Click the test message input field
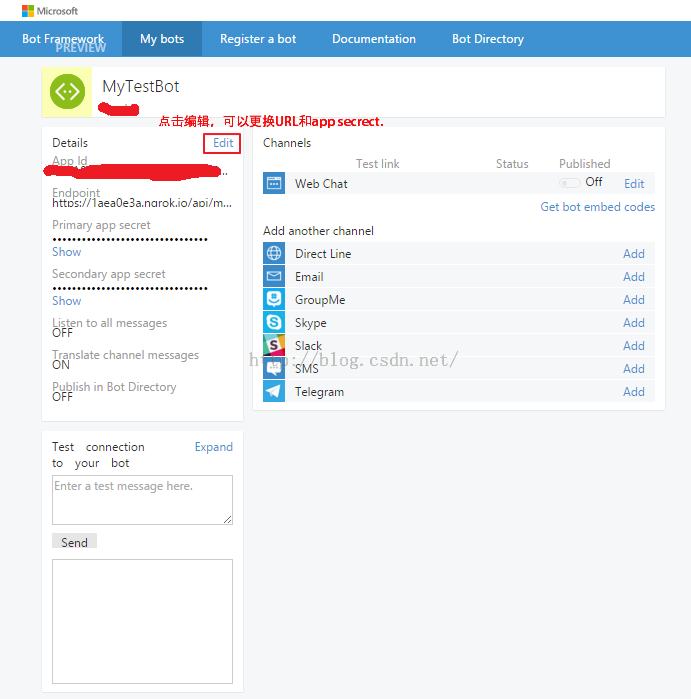The height and width of the screenshot is (699, 691). [142, 500]
